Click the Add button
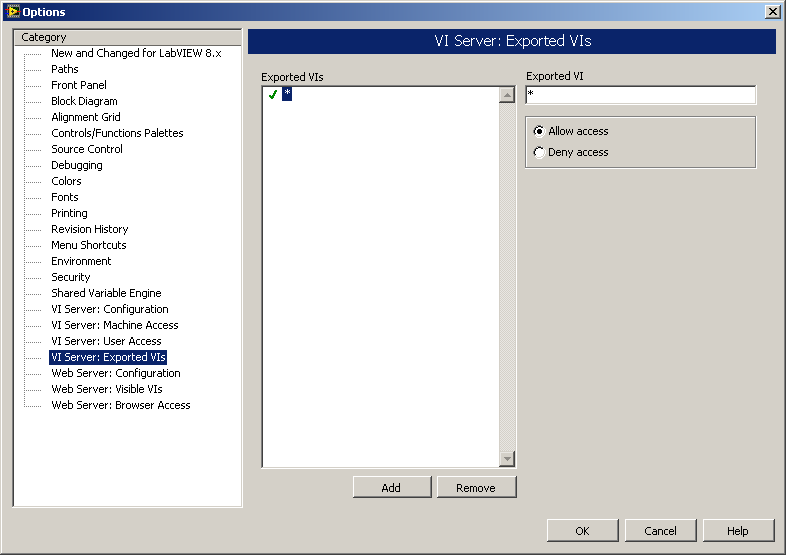The width and height of the screenshot is (786, 555). [x=392, y=487]
